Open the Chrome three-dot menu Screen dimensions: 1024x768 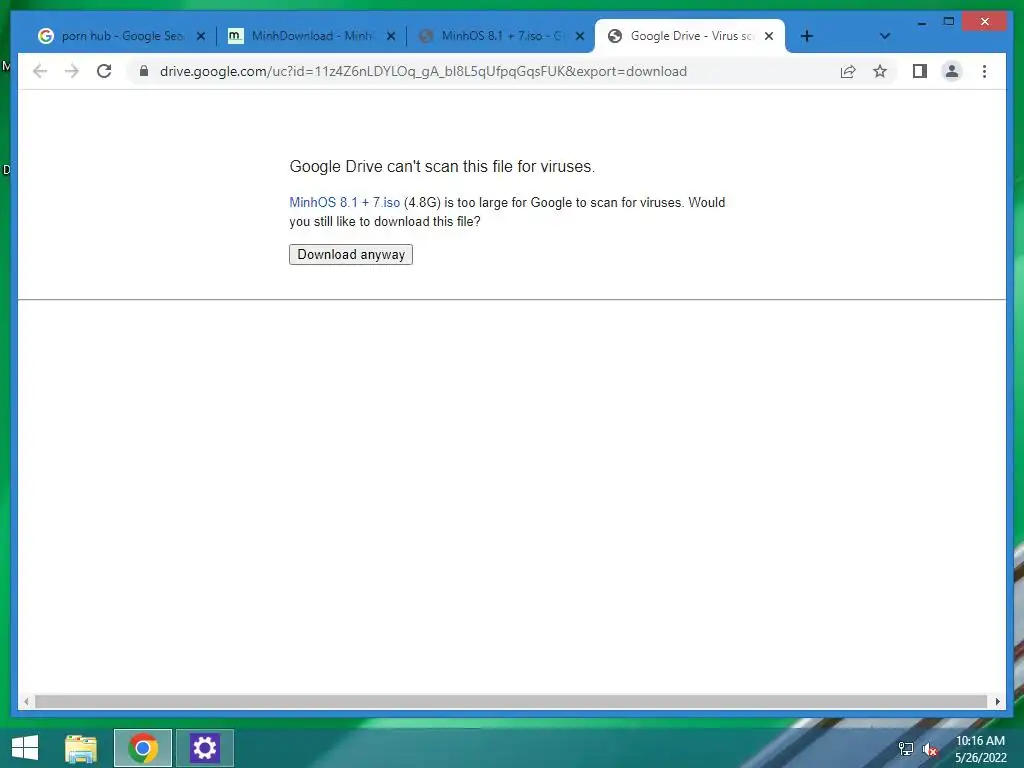[x=984, y=71]
